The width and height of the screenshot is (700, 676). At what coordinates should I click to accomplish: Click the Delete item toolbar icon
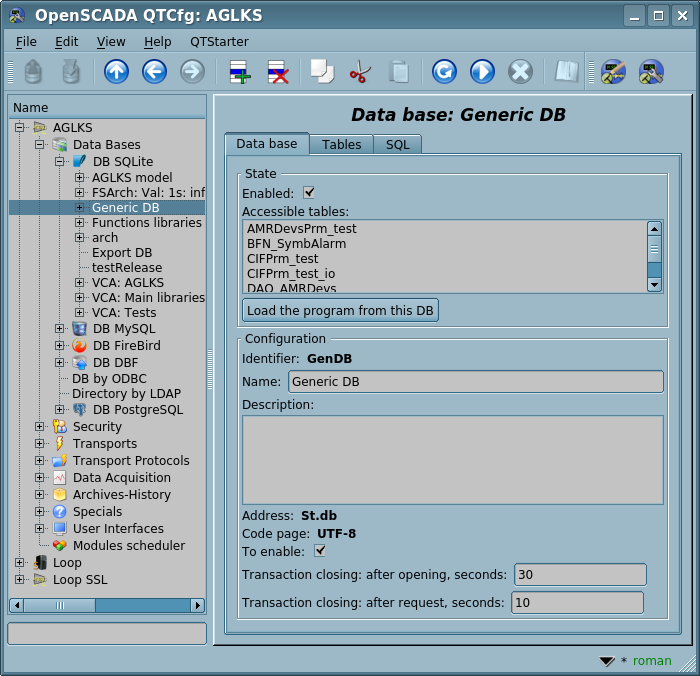pyautogui.click(x=278, y=71)
